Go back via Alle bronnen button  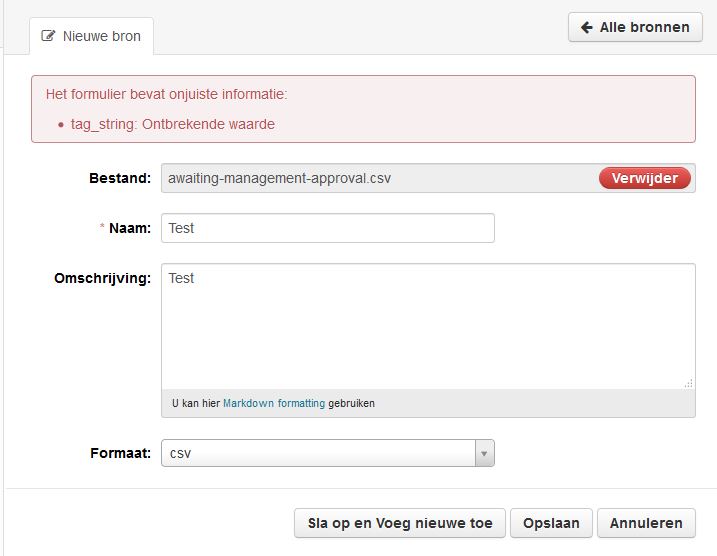tap(635, 27)
